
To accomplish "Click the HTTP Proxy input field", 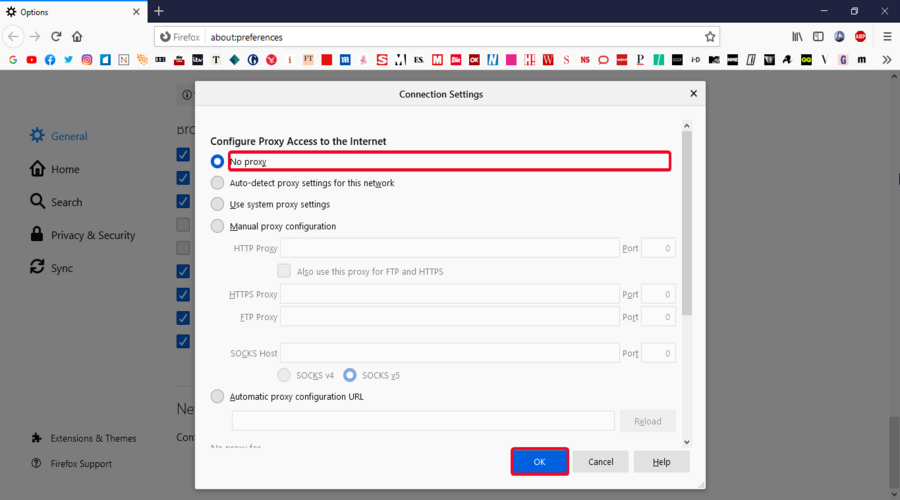I will click(449, 248).
